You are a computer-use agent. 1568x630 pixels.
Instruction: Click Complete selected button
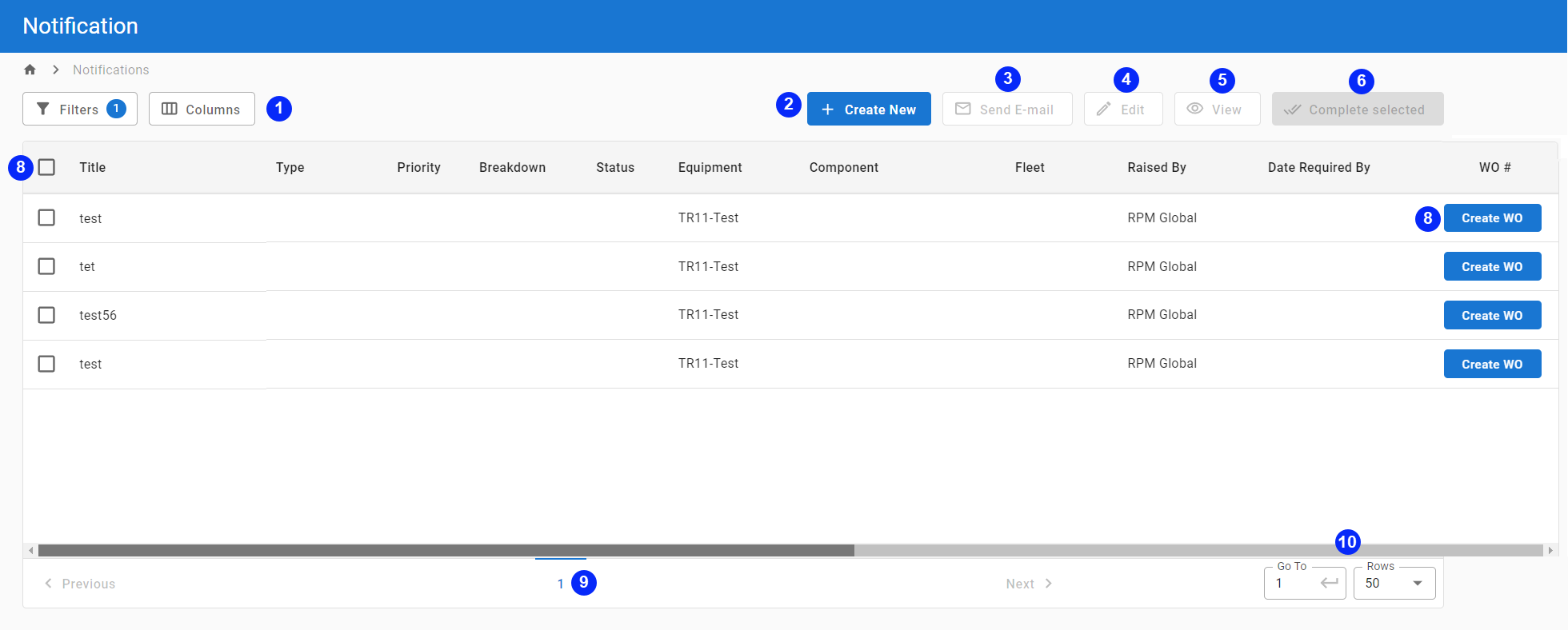click(x=1357, y=109)
